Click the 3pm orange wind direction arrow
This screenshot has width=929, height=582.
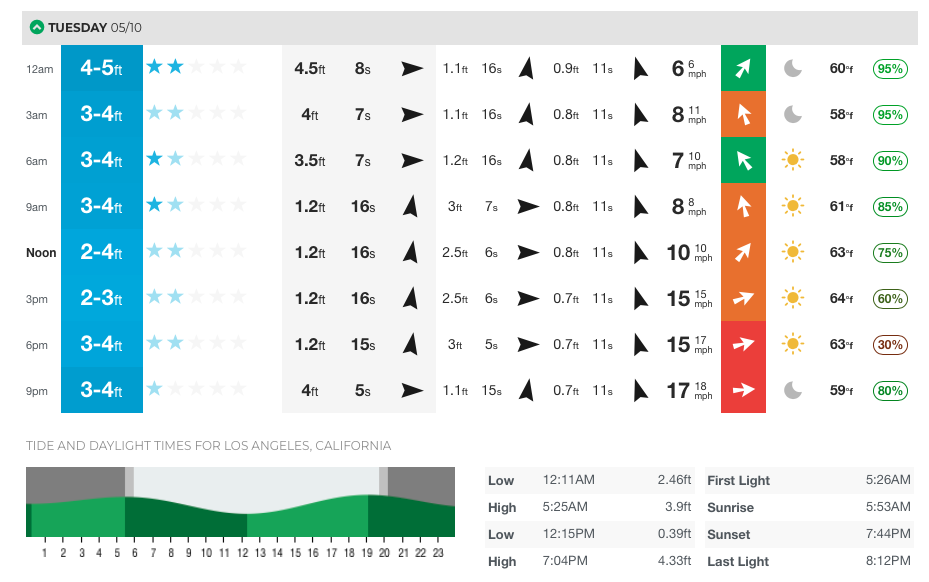[742, 298]
